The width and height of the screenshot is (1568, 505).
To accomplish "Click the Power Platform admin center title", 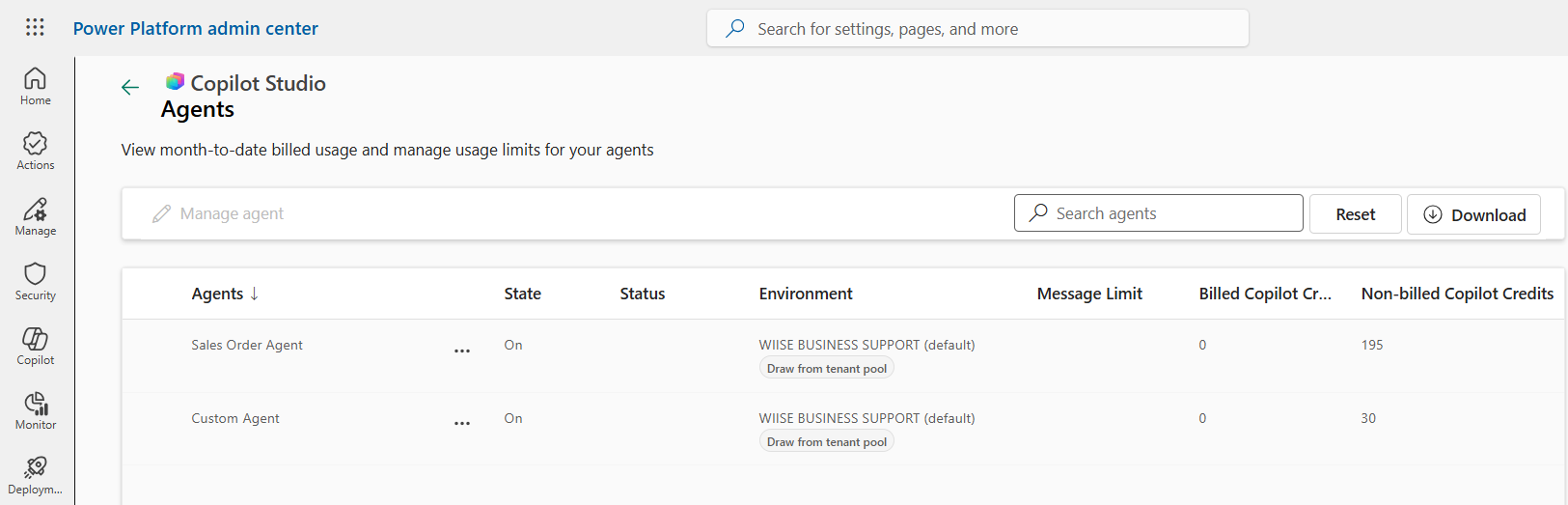I will pos(196,29).
